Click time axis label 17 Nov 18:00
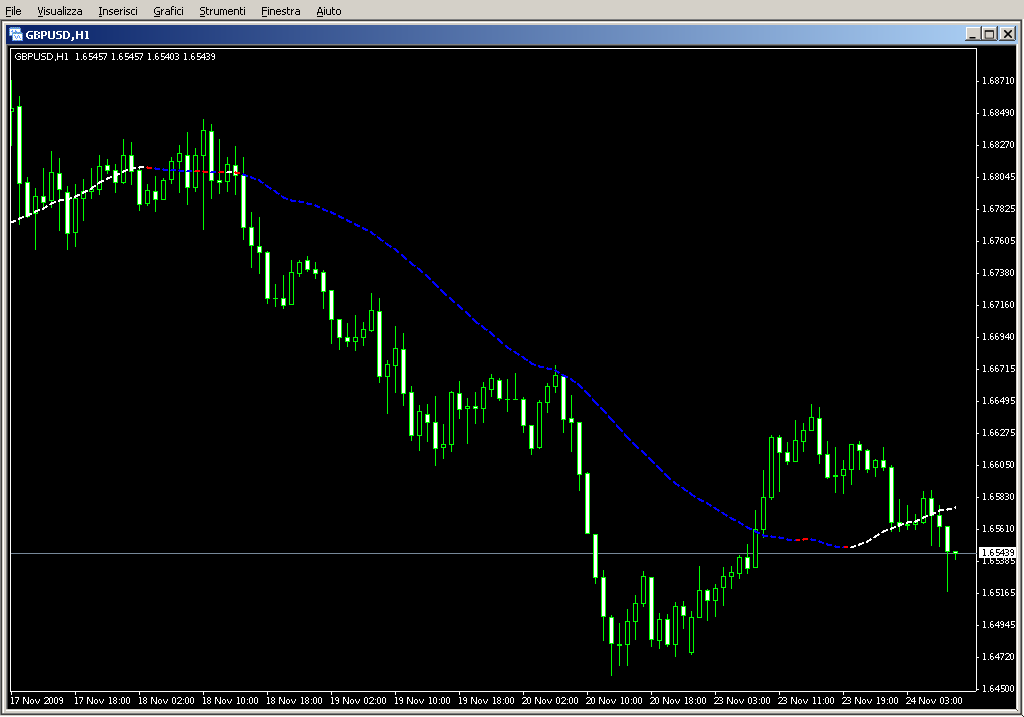The width and height of the screenshot is (1024, 717). tap(102, 701)
